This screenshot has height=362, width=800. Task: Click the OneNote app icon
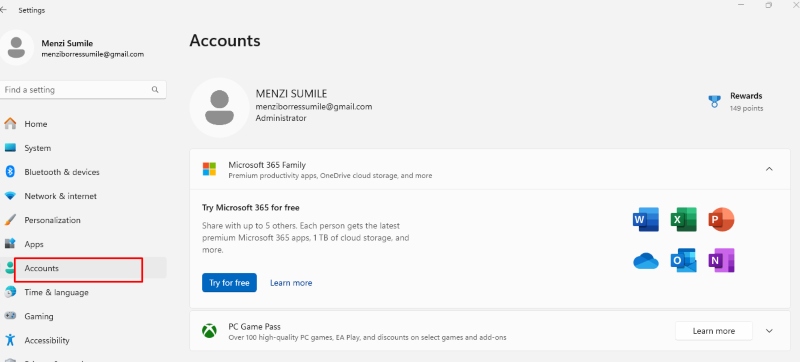pyautogui.click(x=721, y=261)
